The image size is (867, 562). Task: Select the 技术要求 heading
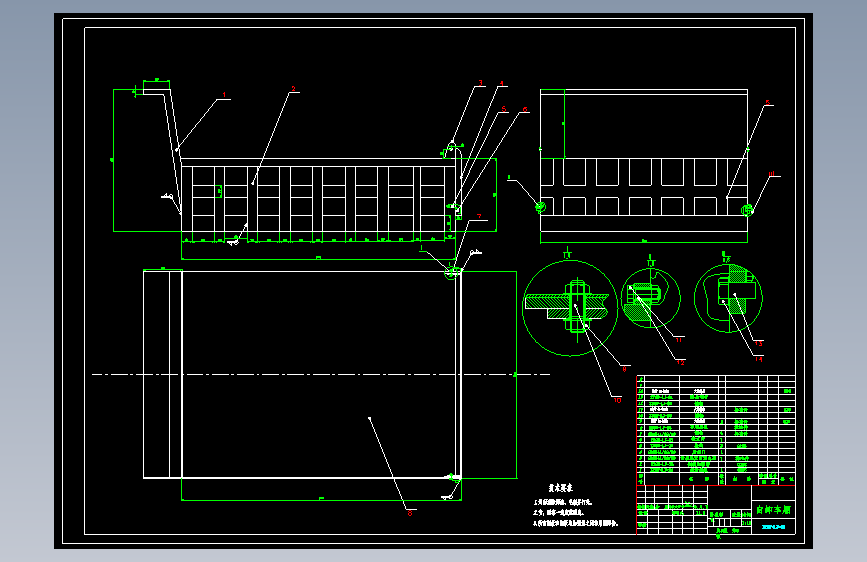pyautogui.click(x=561, y=488)
